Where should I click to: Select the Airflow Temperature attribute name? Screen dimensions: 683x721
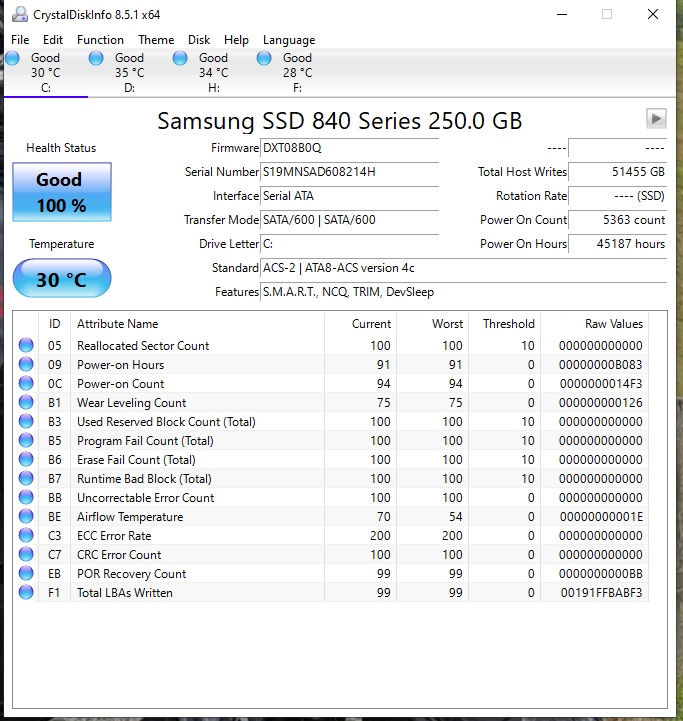point(130,517)
